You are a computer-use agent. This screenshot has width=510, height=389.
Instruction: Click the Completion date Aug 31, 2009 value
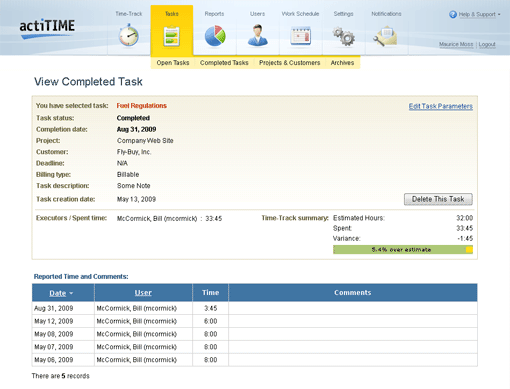click(x=136, y=129)
